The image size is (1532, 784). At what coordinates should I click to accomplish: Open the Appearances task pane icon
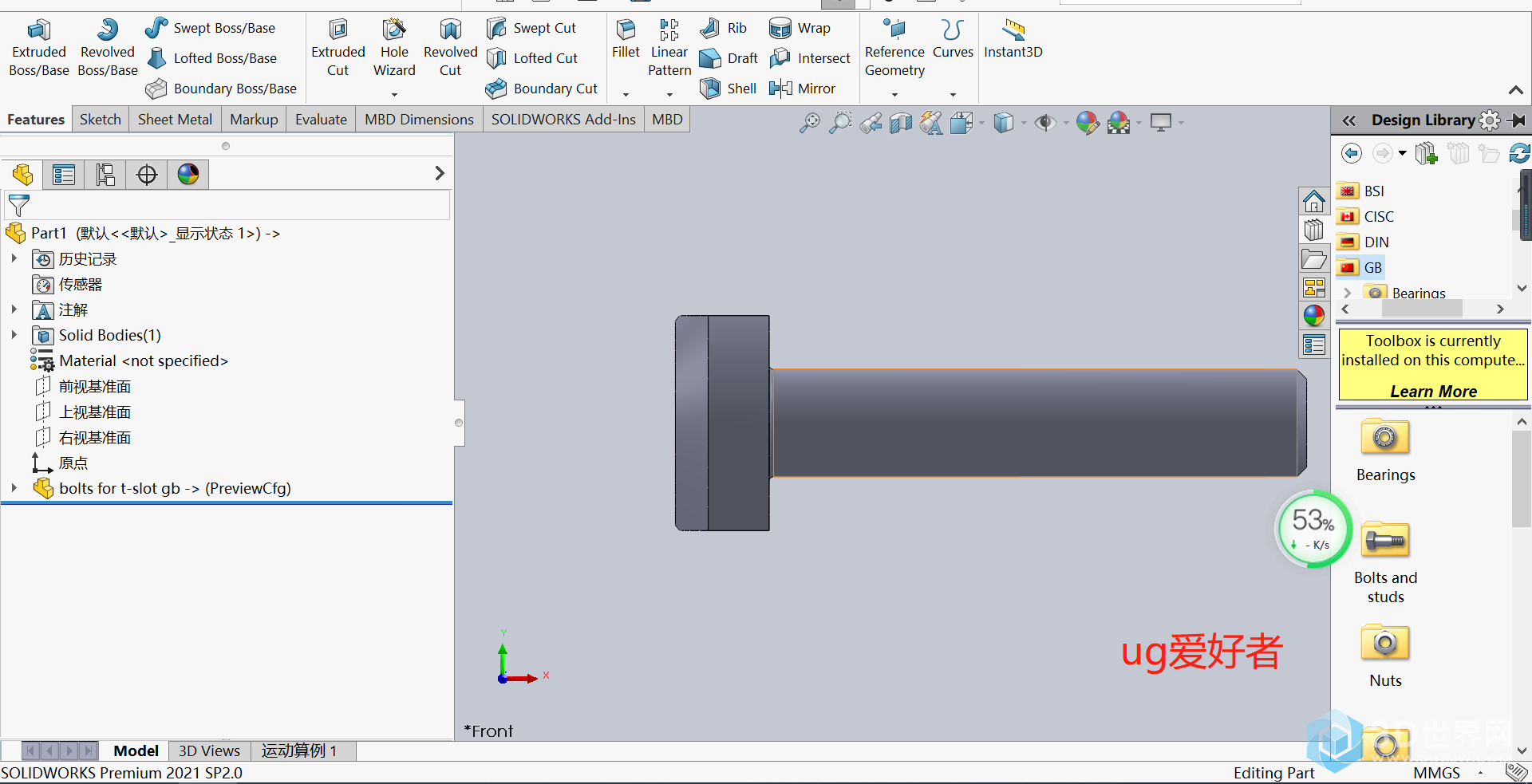[x=1314, y=316]
